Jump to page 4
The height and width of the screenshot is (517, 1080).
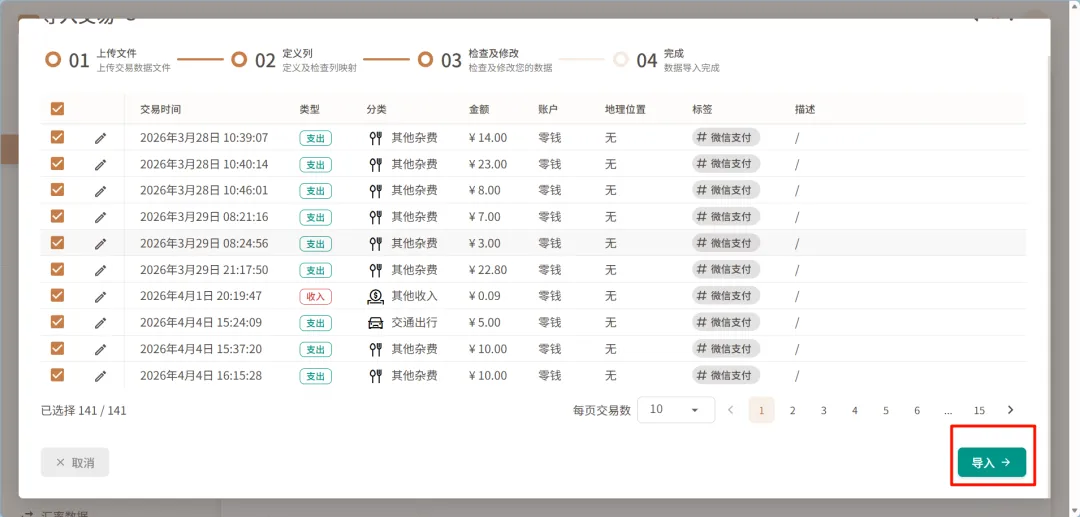click(855, 410)
